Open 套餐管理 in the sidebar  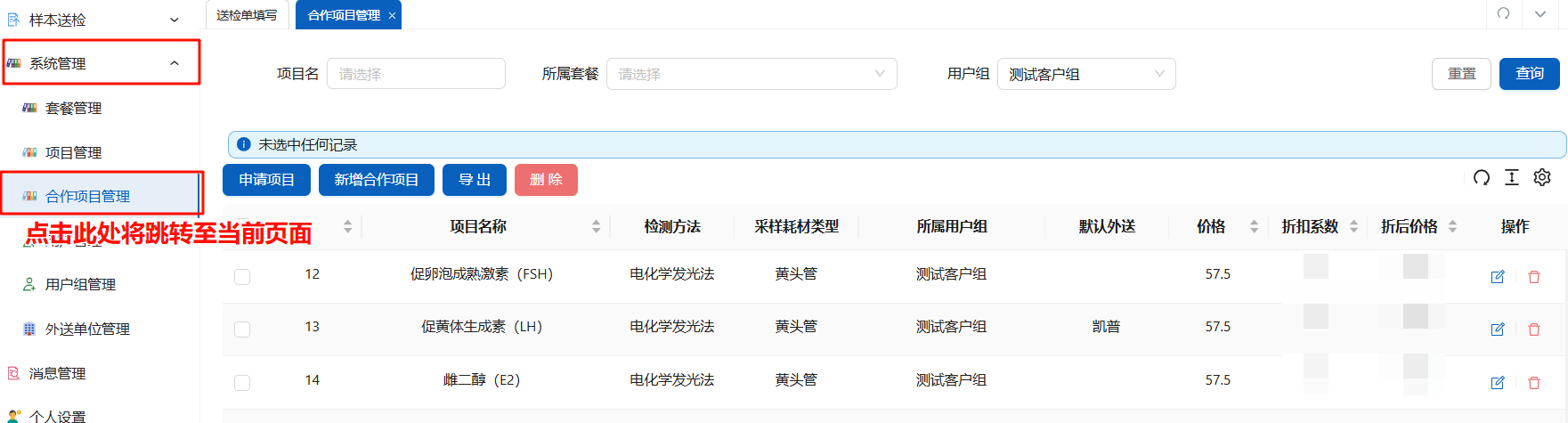(73, 108)
